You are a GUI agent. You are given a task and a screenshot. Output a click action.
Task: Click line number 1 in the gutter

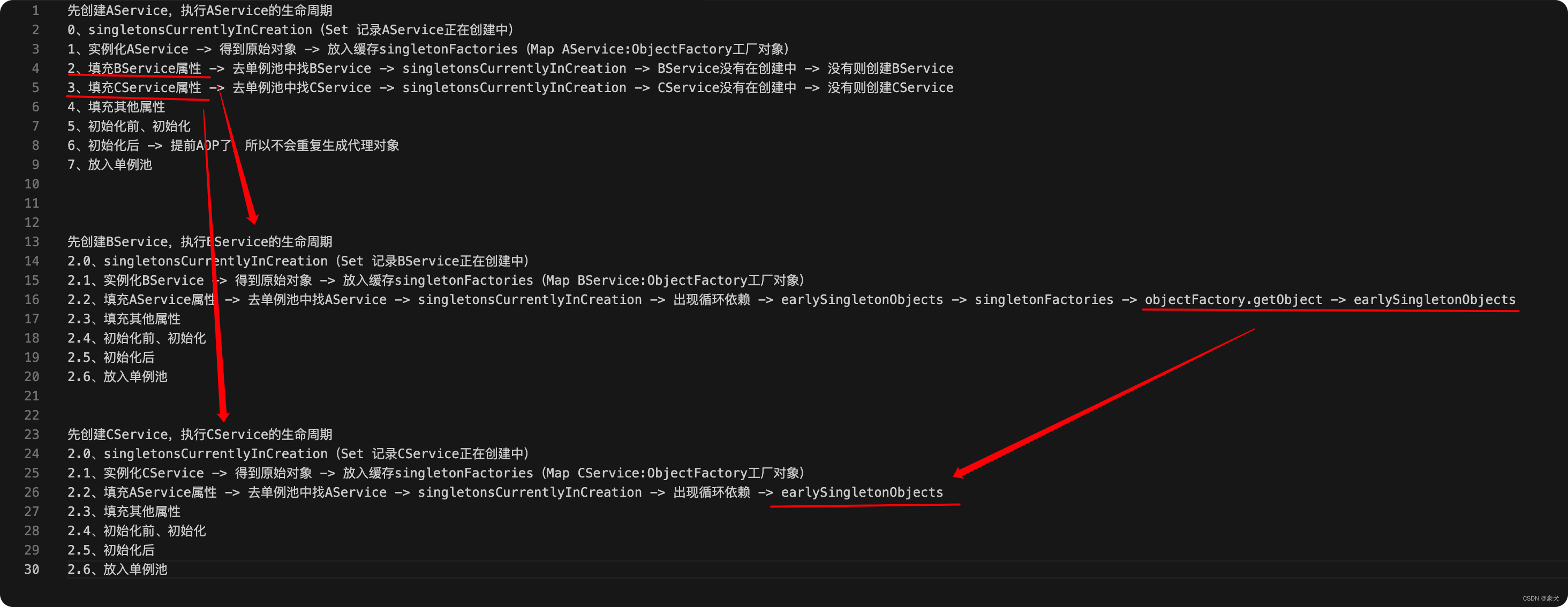[x=35, y=10]
